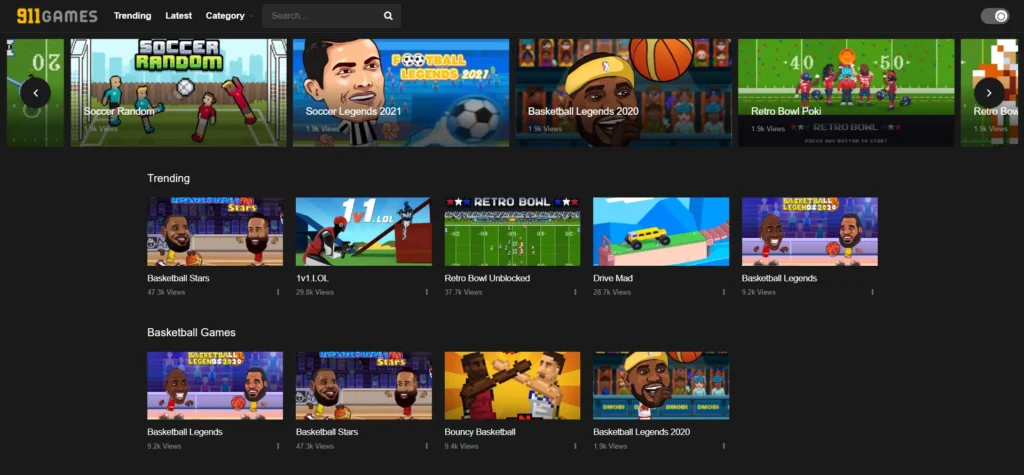
Task: Open the Drive Mad game thumbnail
Action: point(661,231)
